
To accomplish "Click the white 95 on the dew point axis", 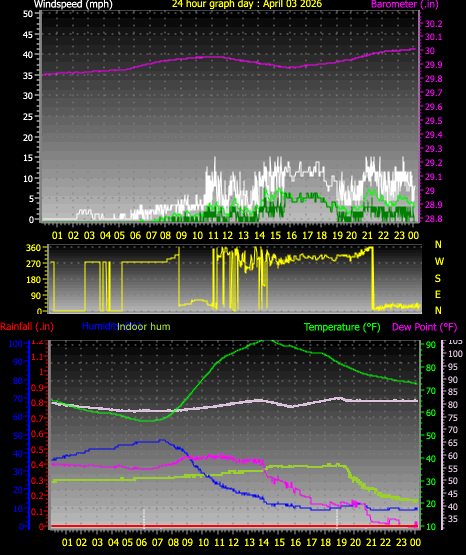I will (x=453, y=367).
